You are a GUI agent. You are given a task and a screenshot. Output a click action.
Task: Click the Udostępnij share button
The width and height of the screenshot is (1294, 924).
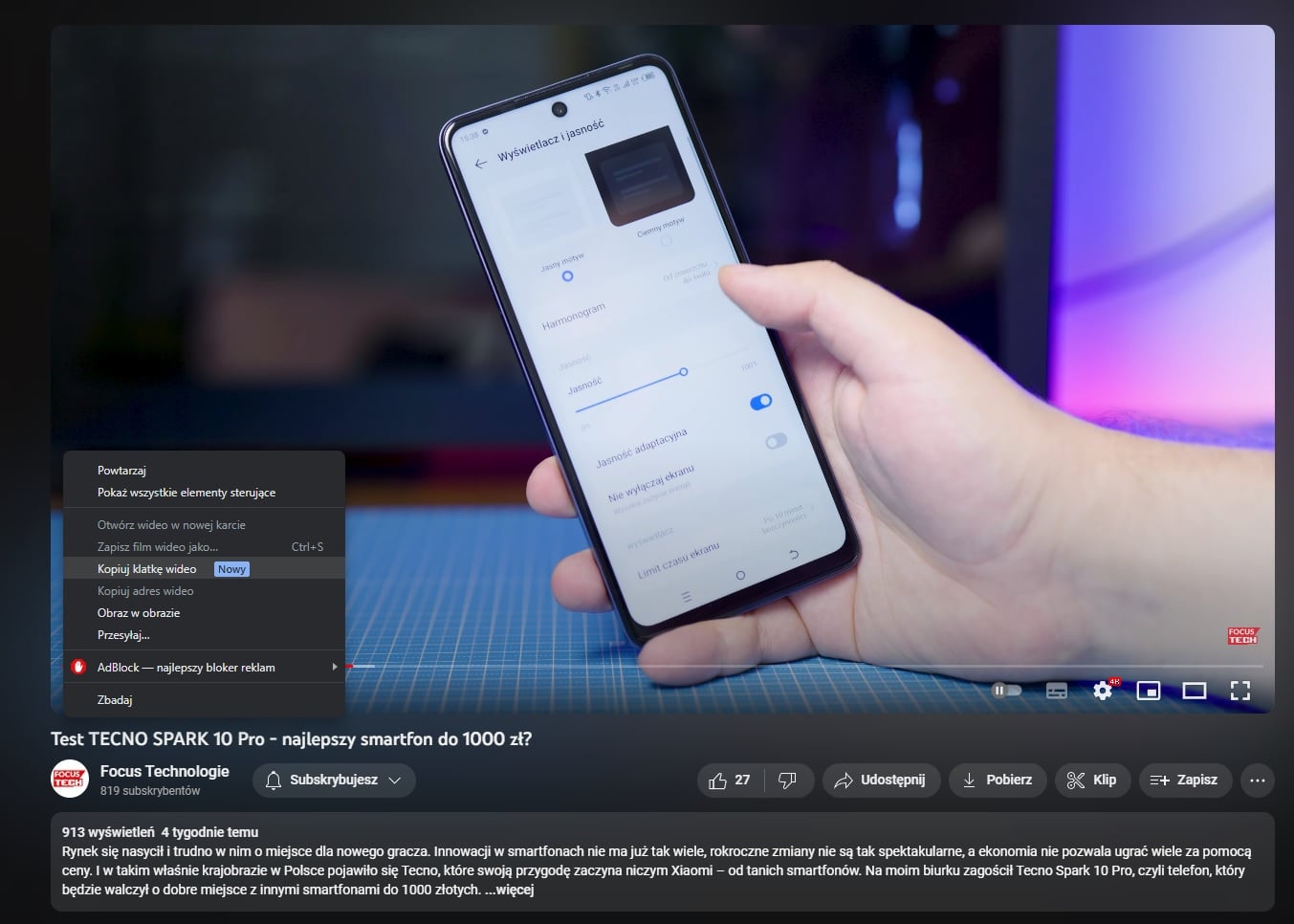coord(881,781)
